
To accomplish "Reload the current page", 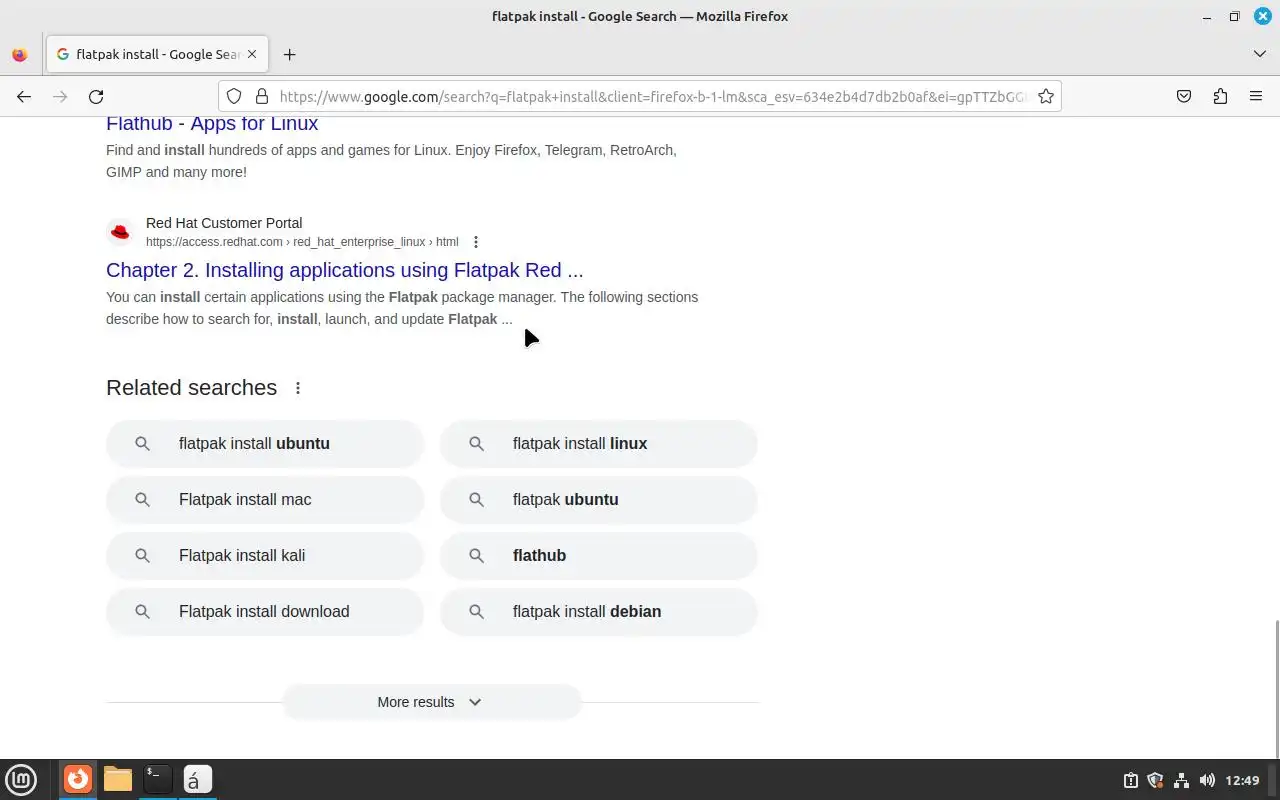I will click(x=96, y=96).
